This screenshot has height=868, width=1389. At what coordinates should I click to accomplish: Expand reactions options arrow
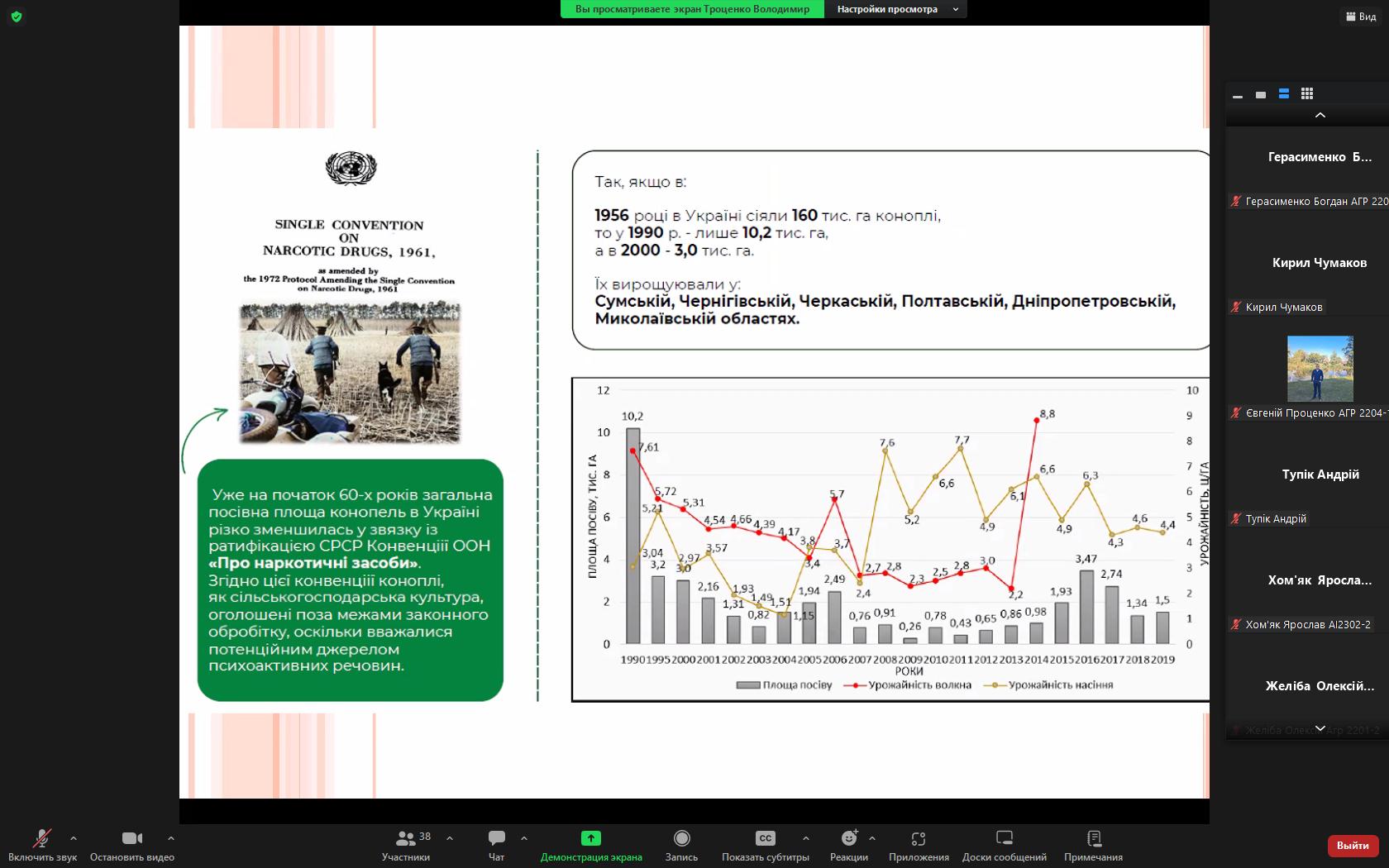(872, 838)
